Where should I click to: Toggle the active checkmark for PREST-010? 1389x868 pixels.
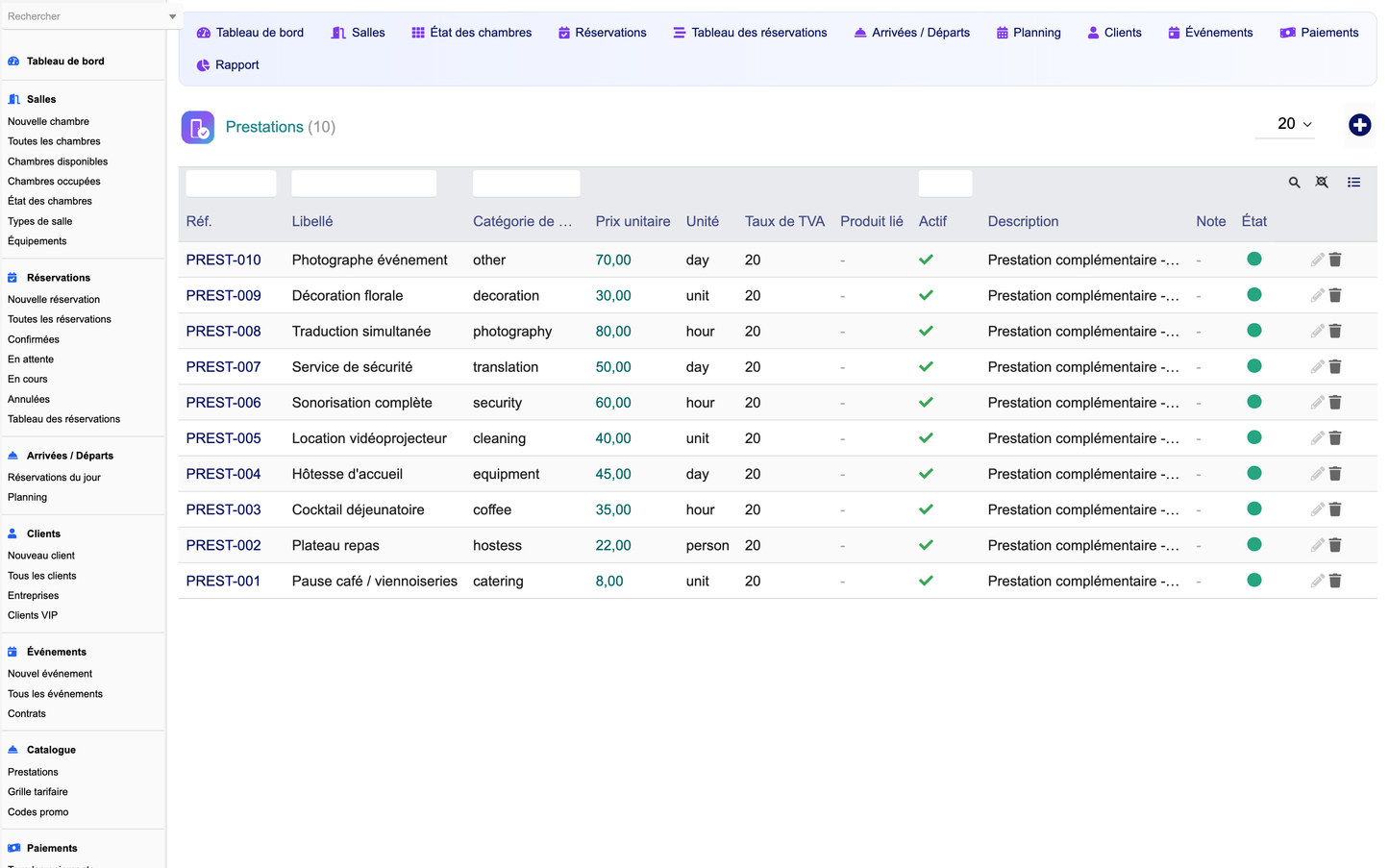click(x=926, y=260)
